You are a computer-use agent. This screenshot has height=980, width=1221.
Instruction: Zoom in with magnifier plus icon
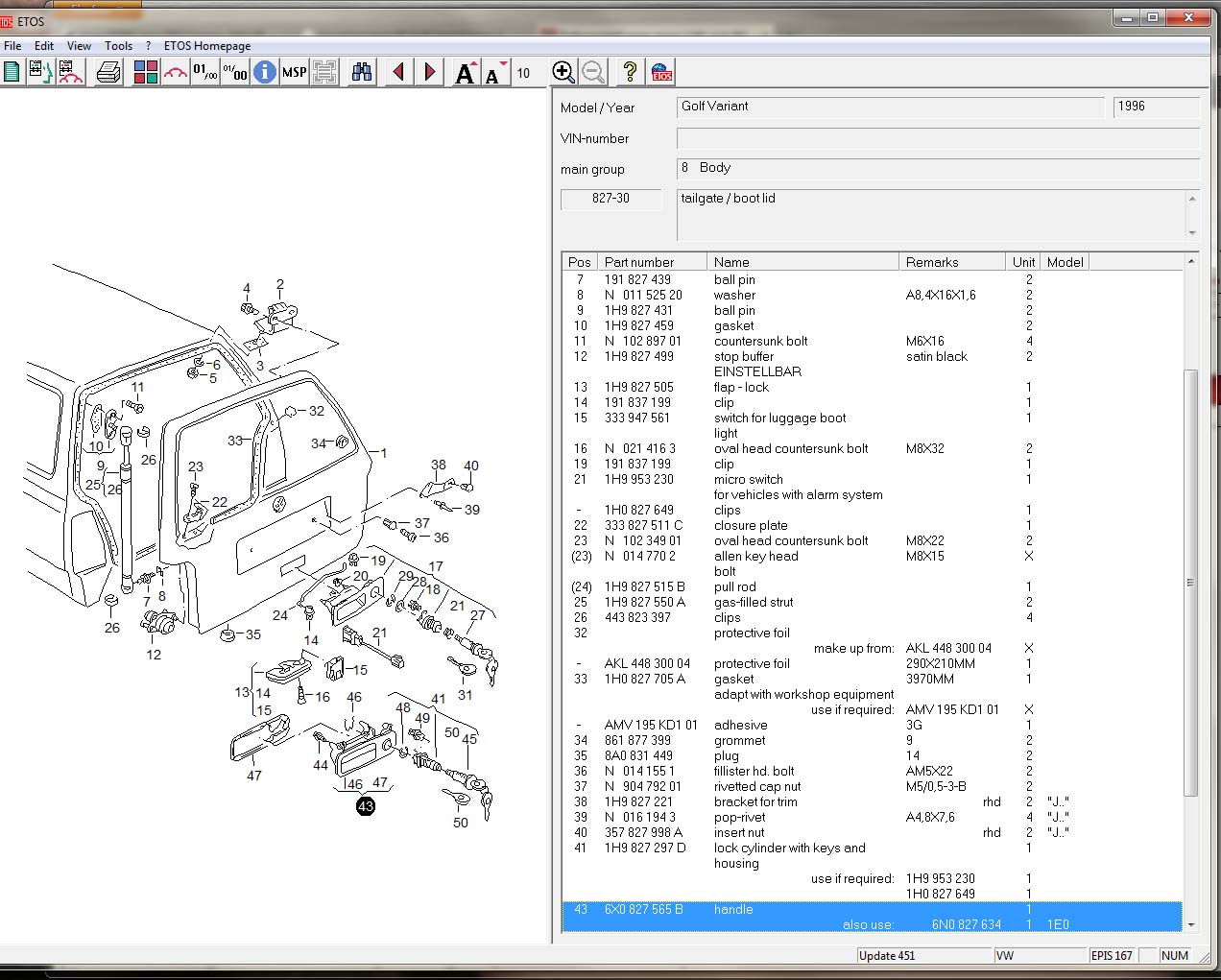563,72
